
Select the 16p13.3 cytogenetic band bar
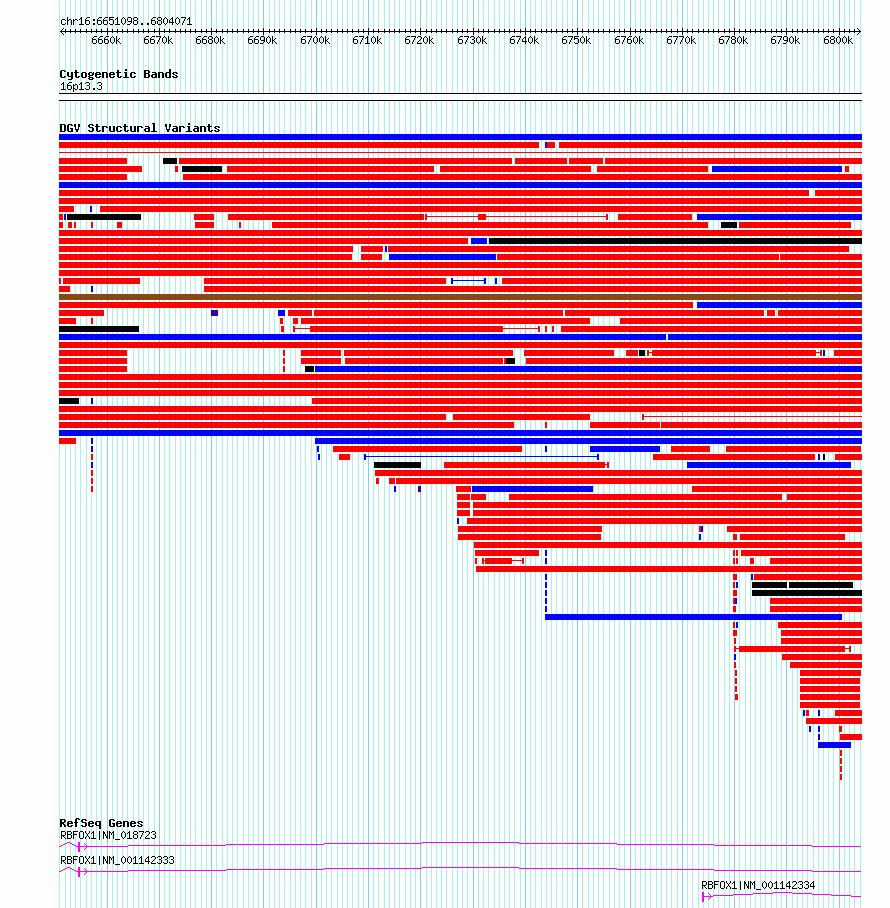coord(460,97)
